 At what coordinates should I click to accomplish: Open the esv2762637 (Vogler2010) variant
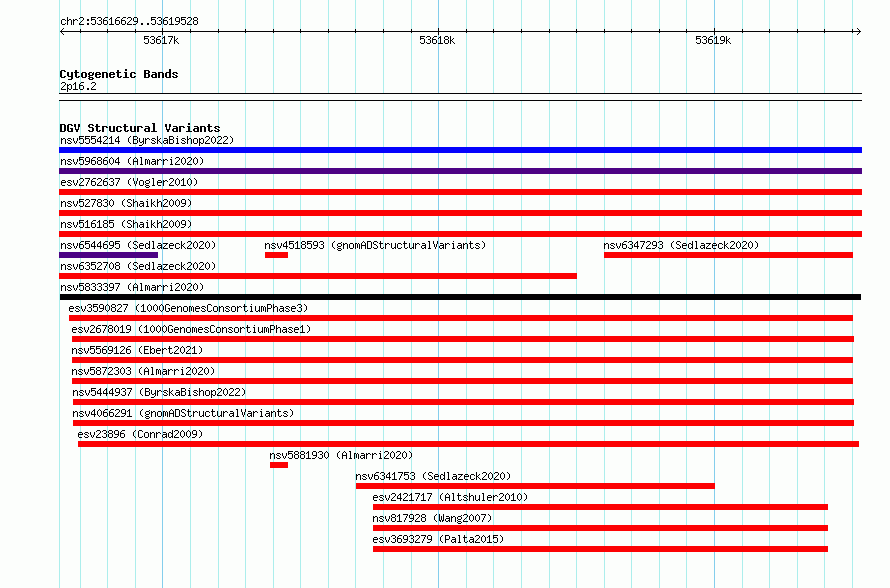129,182
